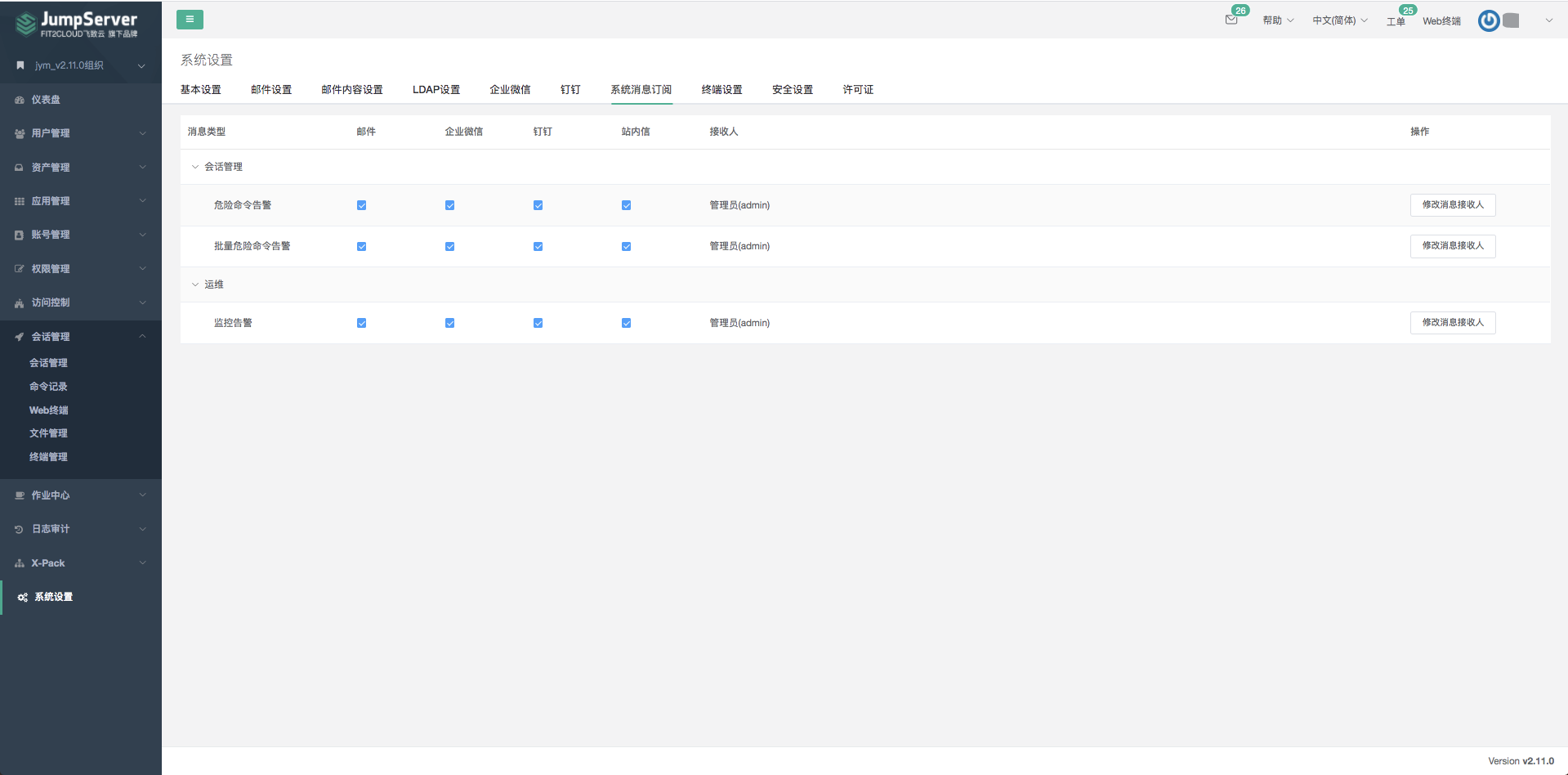
Task: Click 修改消息接收人 for 监控告警
Action: pyautogui.click(x=1452, y=322)
